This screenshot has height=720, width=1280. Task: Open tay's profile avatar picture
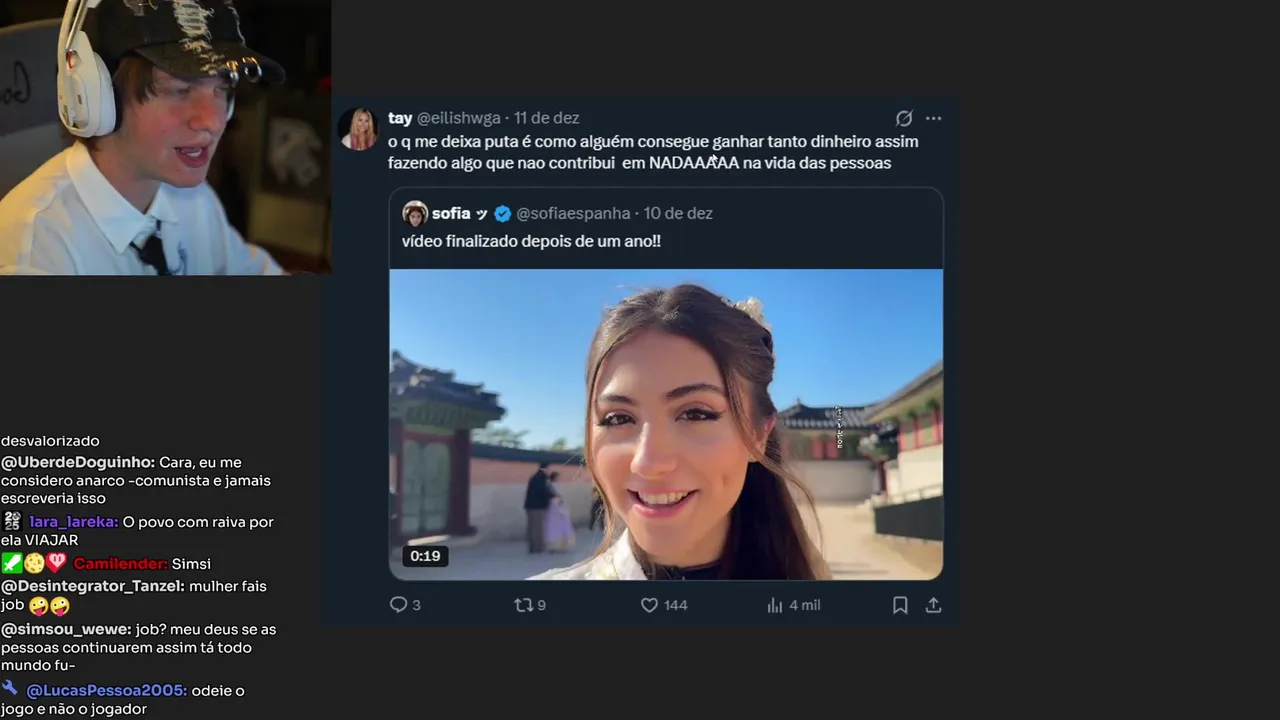pos(358,130)
